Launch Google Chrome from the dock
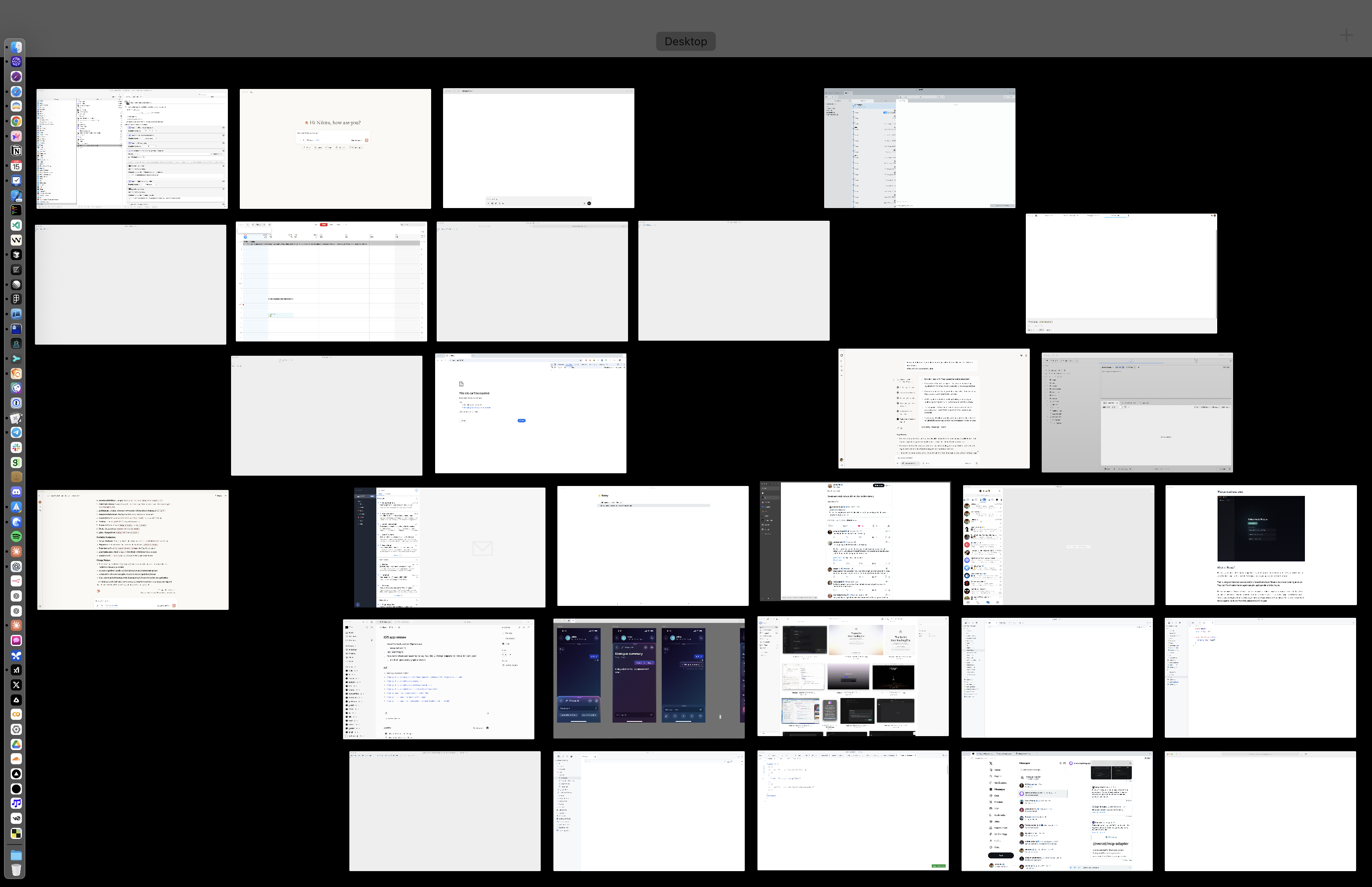Image resolution: width=1372 pixels, height=887 pixels. 16,121
